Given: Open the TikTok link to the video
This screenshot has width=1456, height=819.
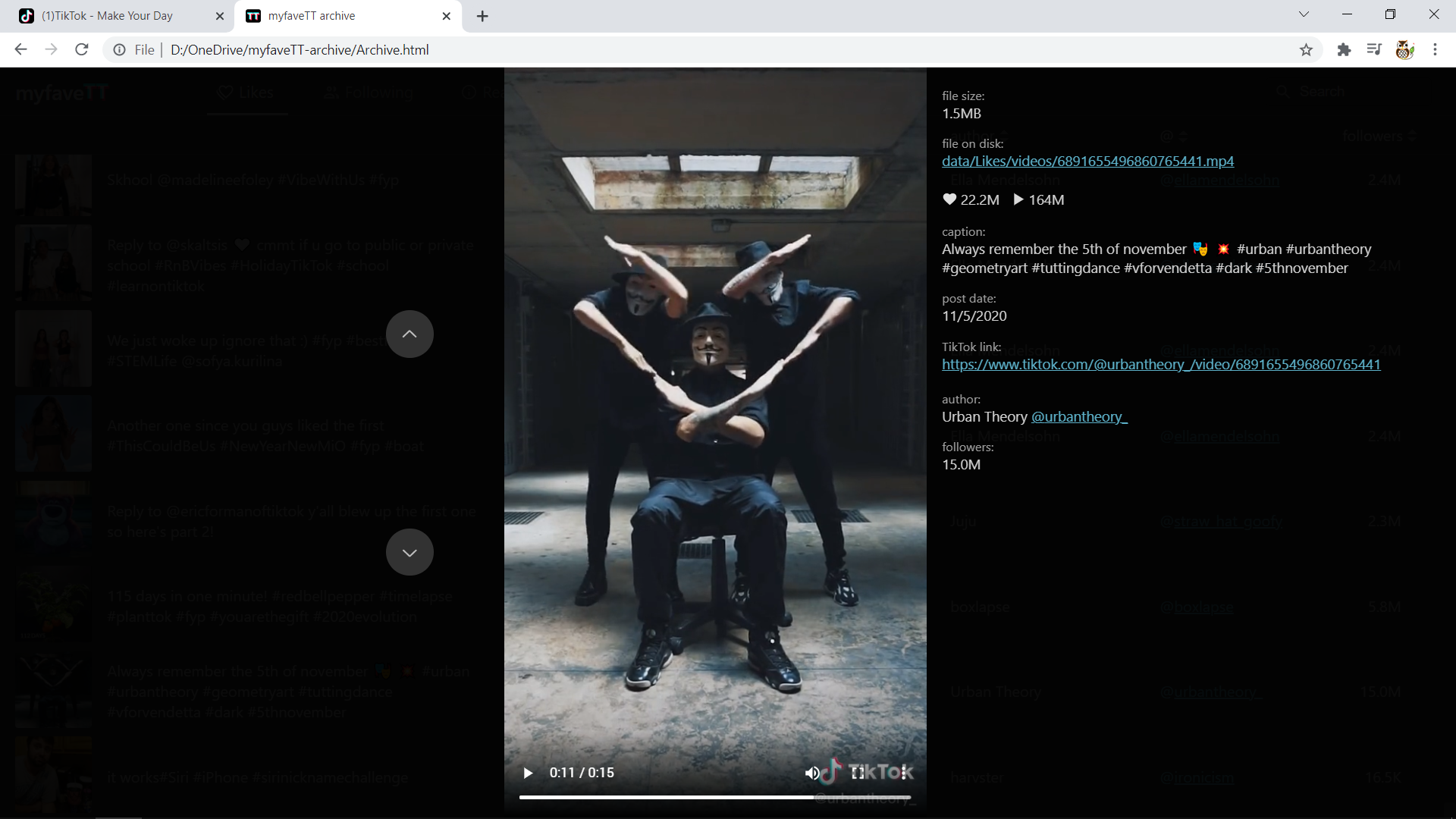Looking at the screenshot, I should click(x=1161, y=364).
